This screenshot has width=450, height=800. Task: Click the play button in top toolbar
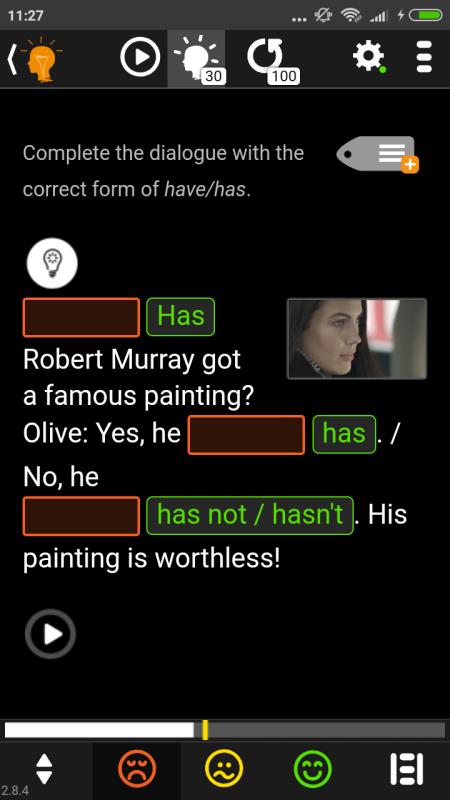click(140, 57)
